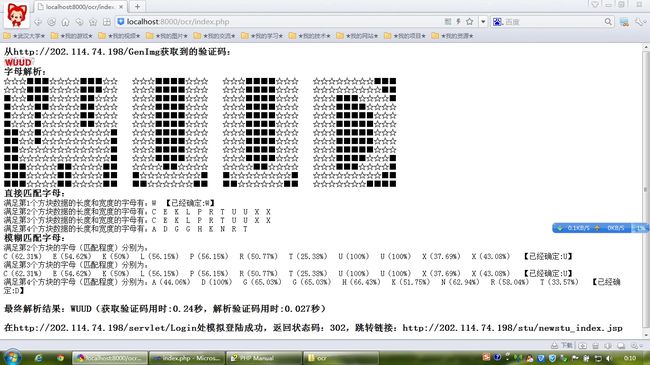This screenshot has width=650, height=365.
Task: Open the skin menu in title bar
Action: (x=595, y=5)
